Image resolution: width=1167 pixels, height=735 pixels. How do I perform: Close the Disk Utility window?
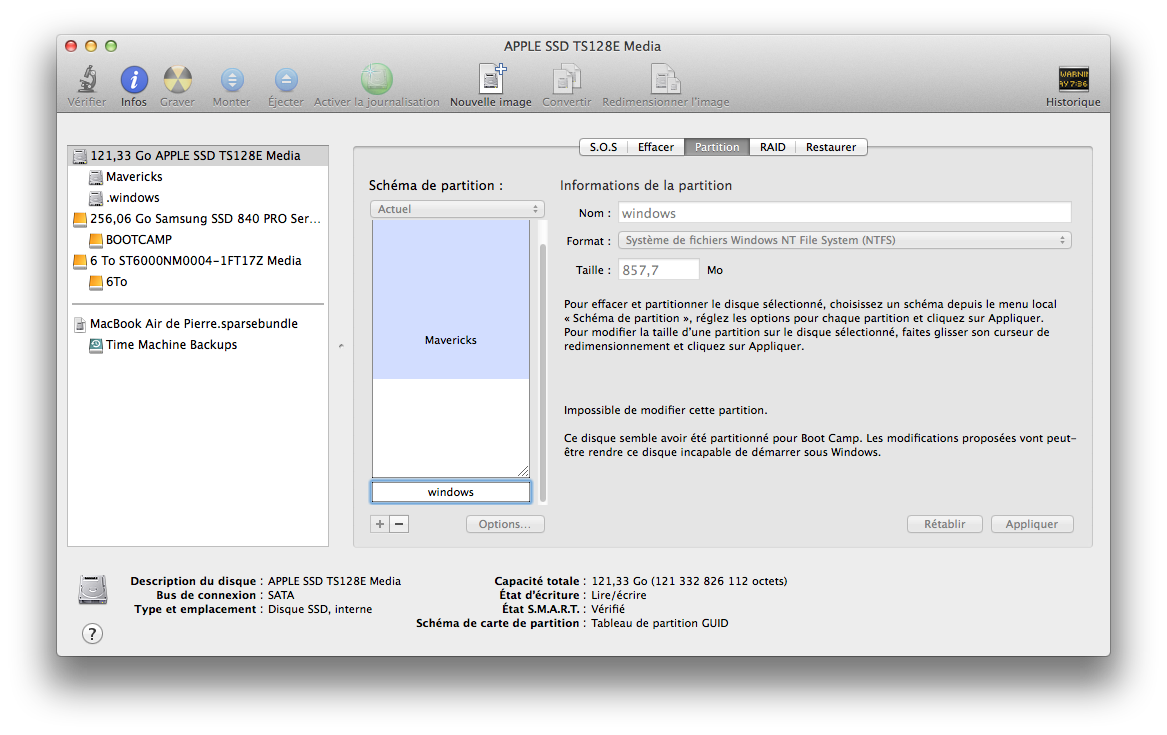pyautogui.click(x=71, y=46)
